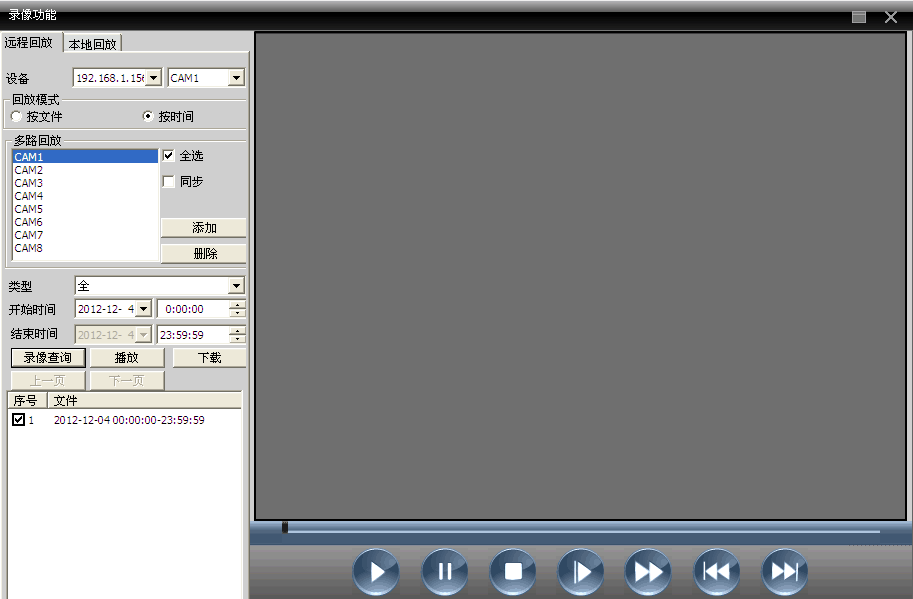Viewport: 913px width, 599px height.
Task: Click the 下载 download button
Action: pos(209,357)
